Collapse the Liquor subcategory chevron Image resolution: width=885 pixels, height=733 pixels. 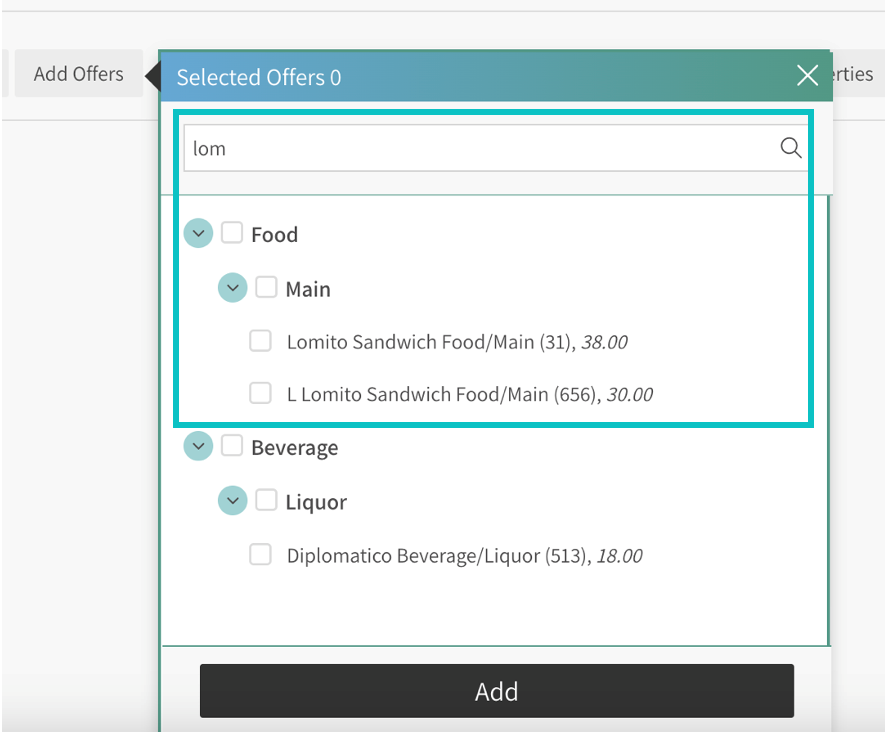pos(232,500)
